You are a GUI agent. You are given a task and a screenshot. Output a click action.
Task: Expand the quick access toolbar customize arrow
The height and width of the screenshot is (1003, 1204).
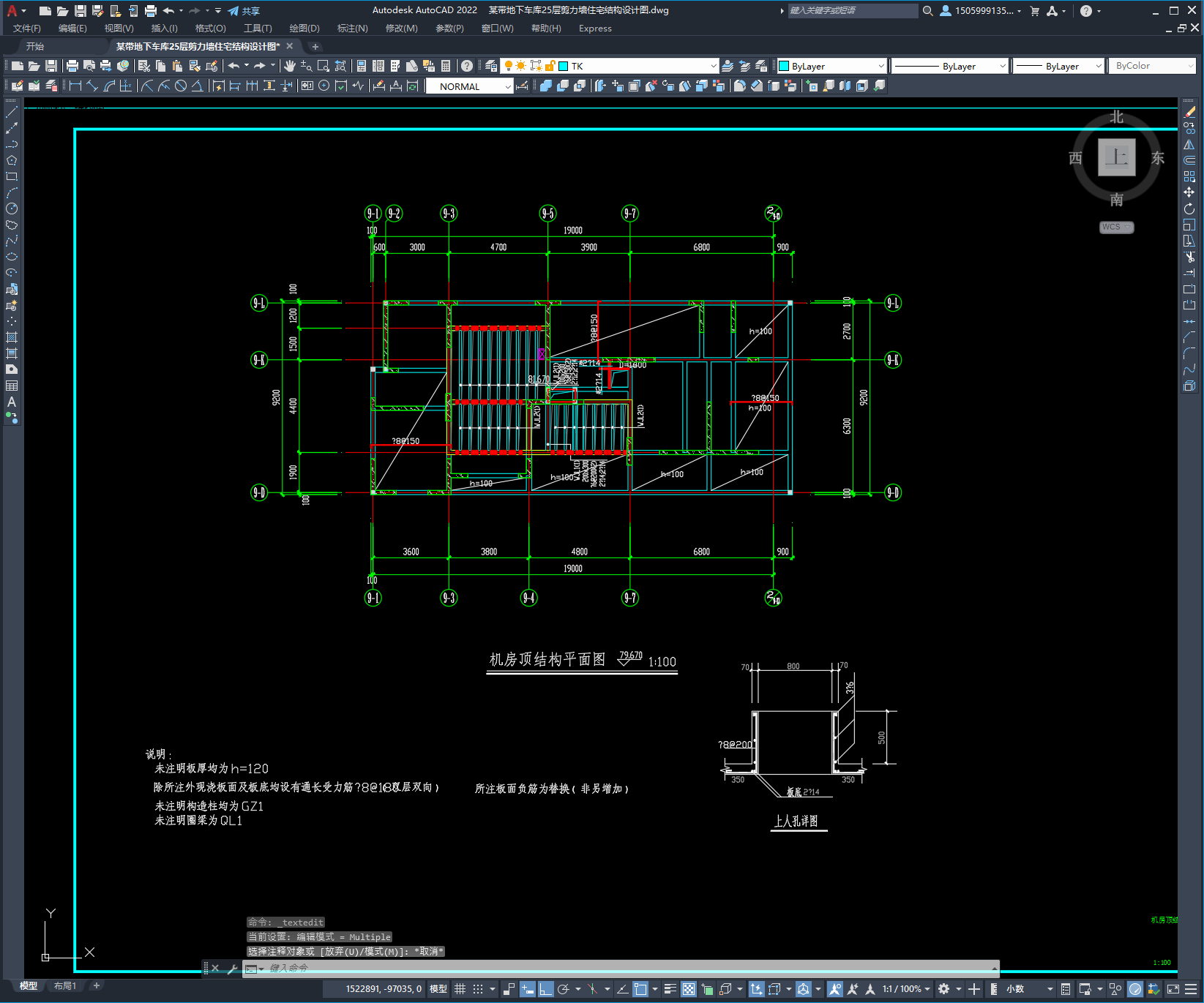click(218, 11)
